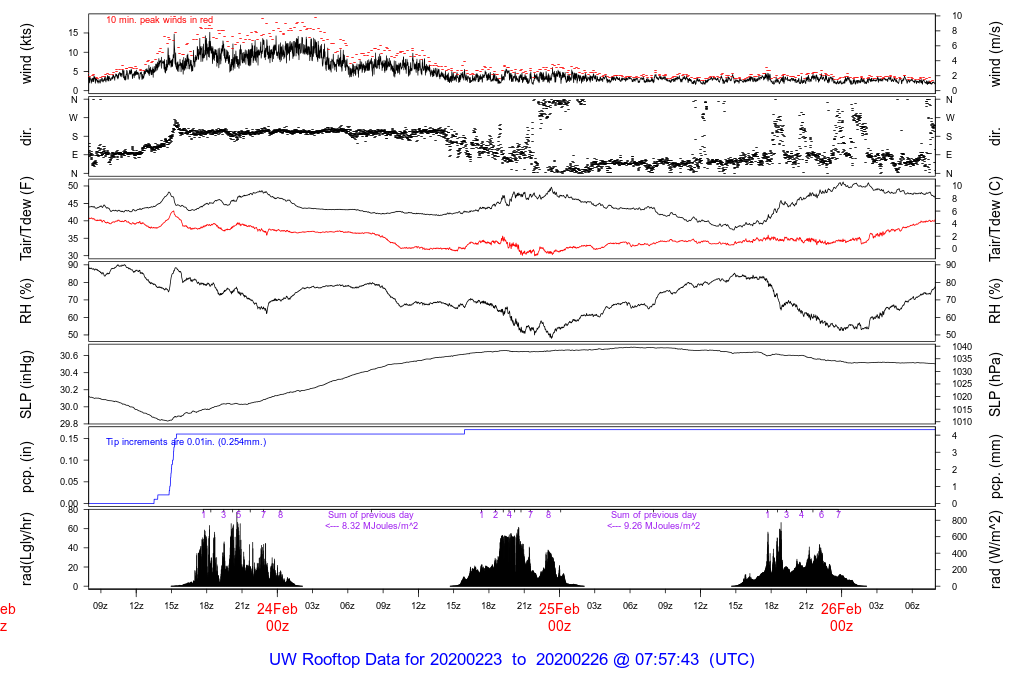Select the "29.8" SLP tick value
1024x700 pixels.
tap(69, 424)
